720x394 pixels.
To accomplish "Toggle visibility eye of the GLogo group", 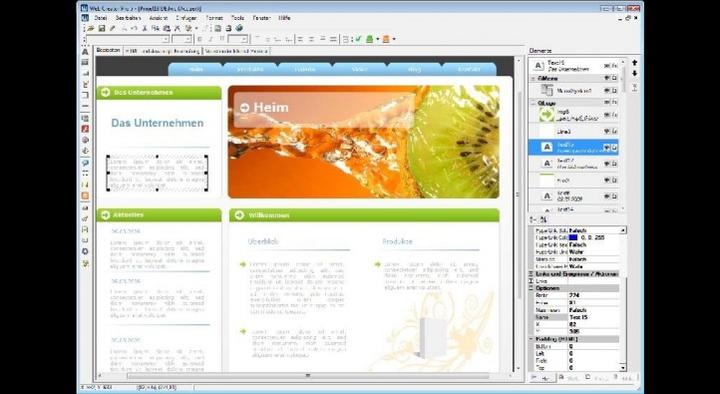I will click(x=607, y=103).
